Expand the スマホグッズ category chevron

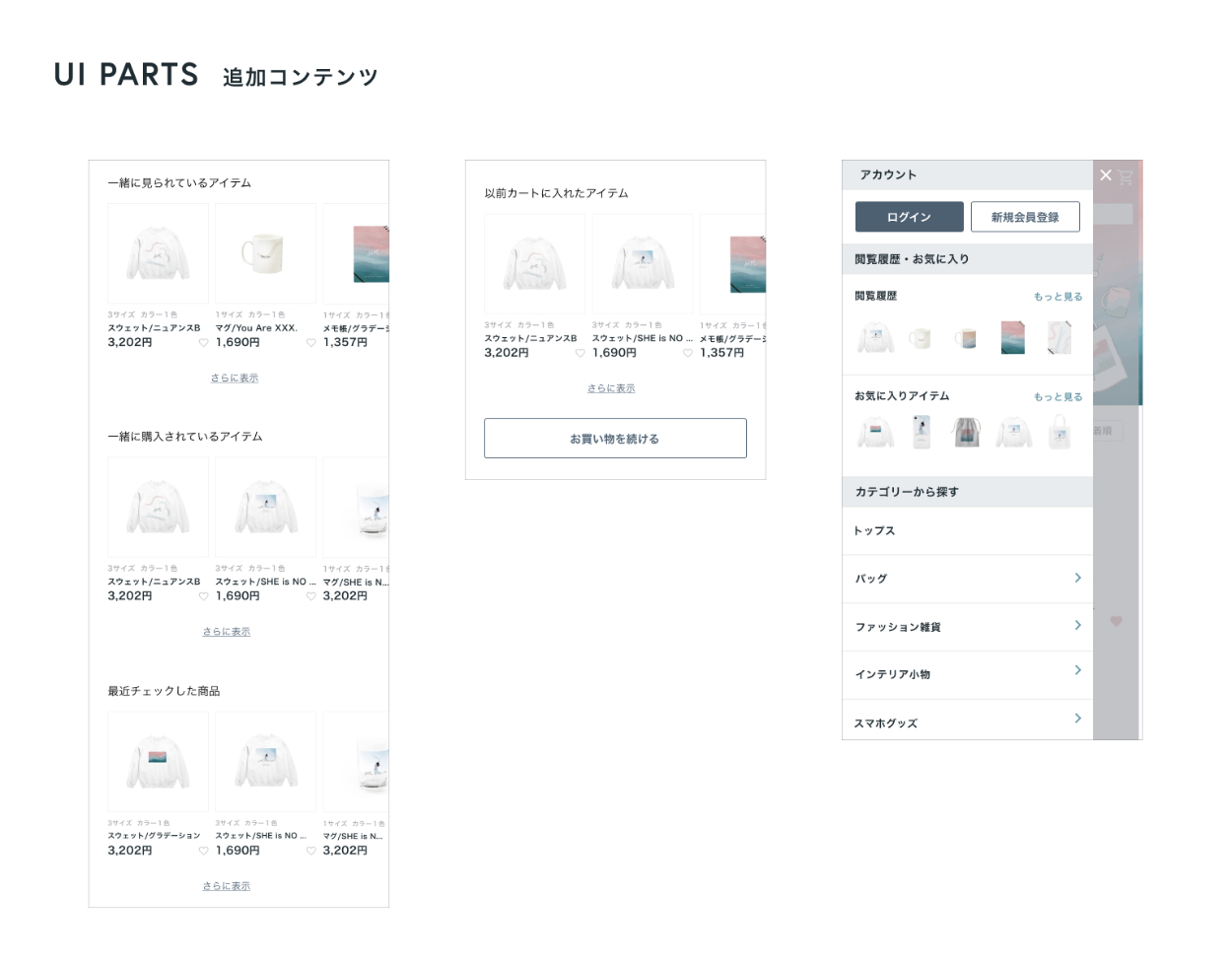tap(1078, 719)
